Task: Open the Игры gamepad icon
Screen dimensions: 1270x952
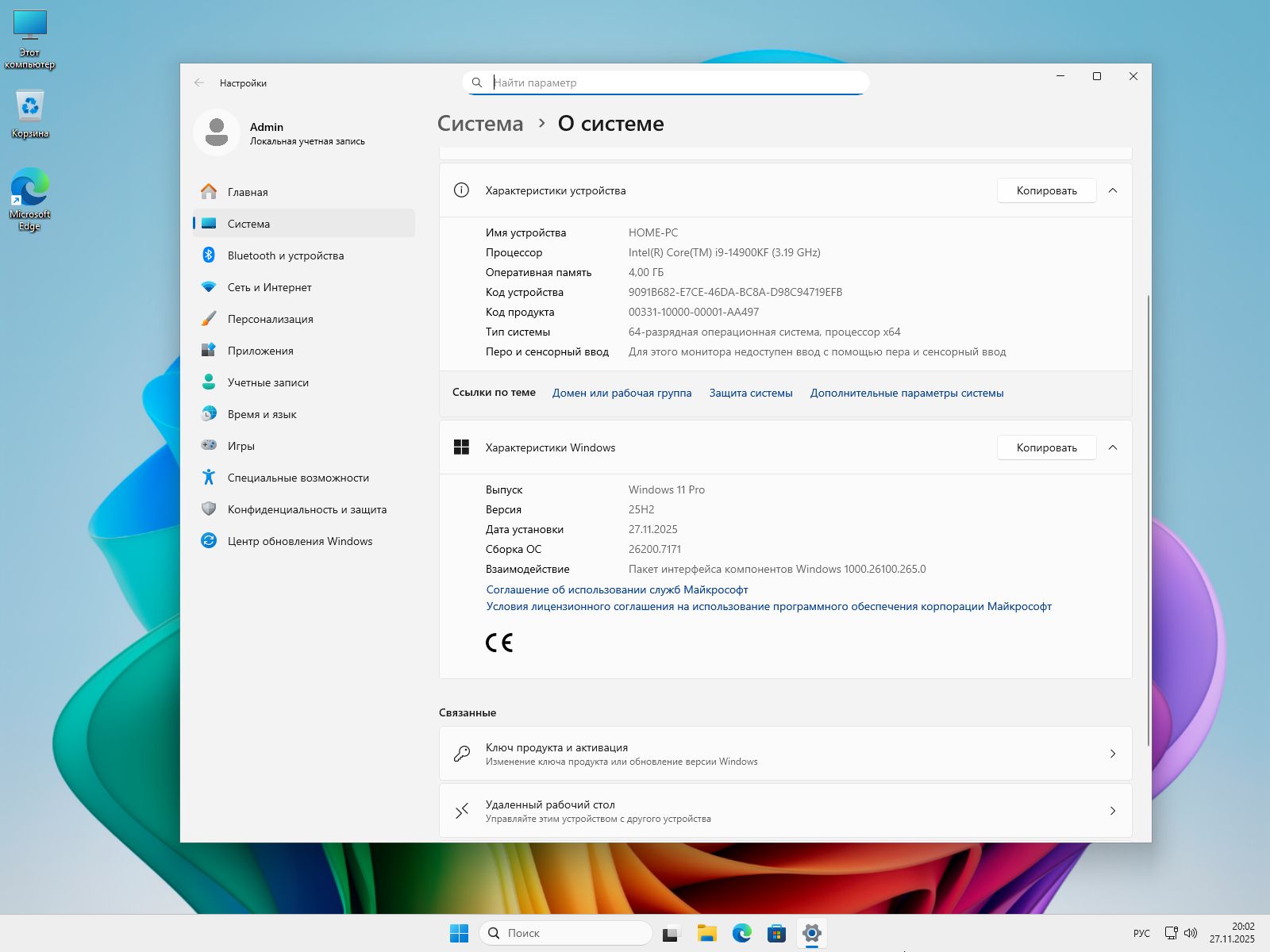Action: pyautogui.click(x=209, y=445)
